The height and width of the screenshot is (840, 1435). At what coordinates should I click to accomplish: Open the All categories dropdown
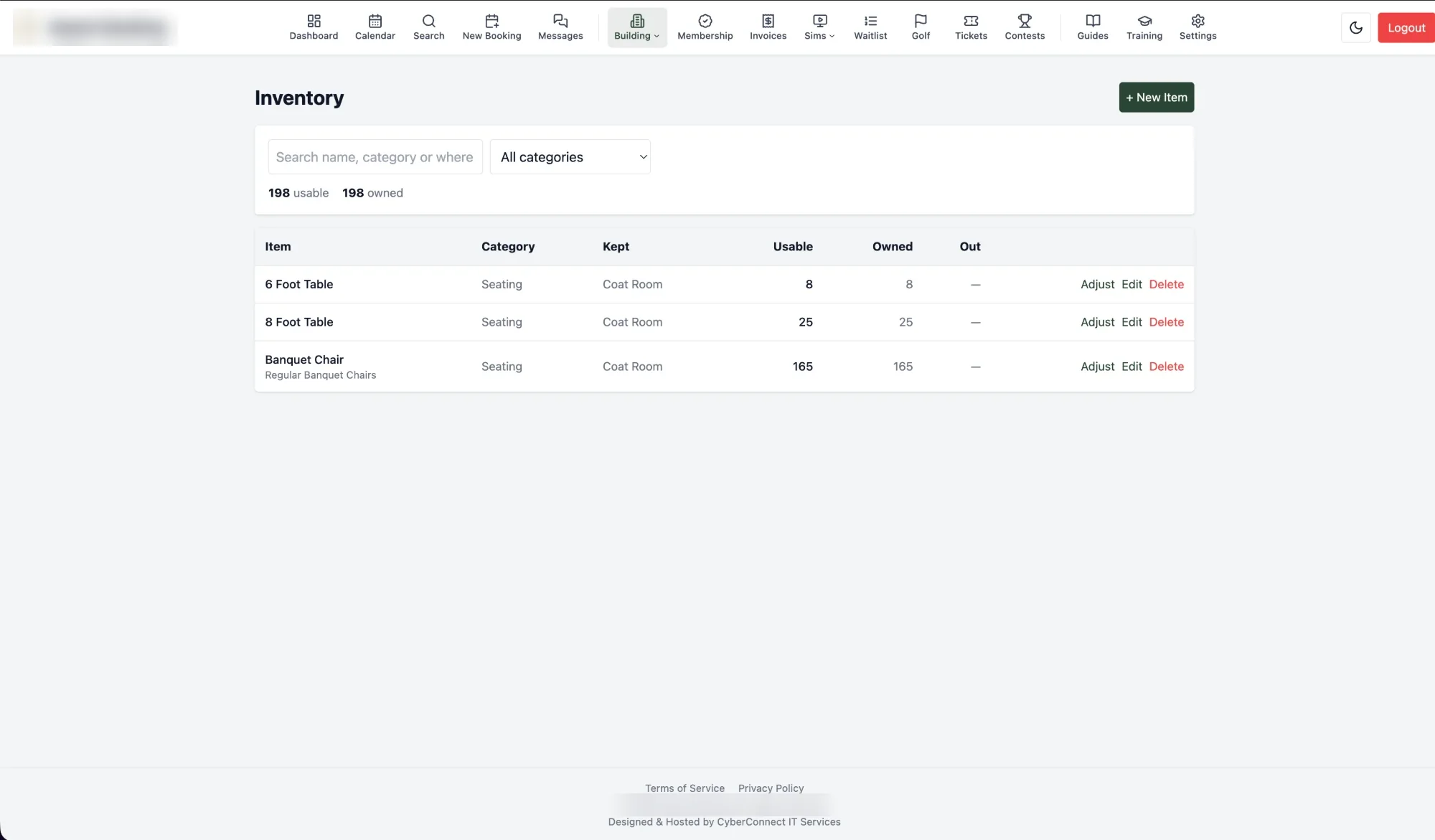pos(570,156)
